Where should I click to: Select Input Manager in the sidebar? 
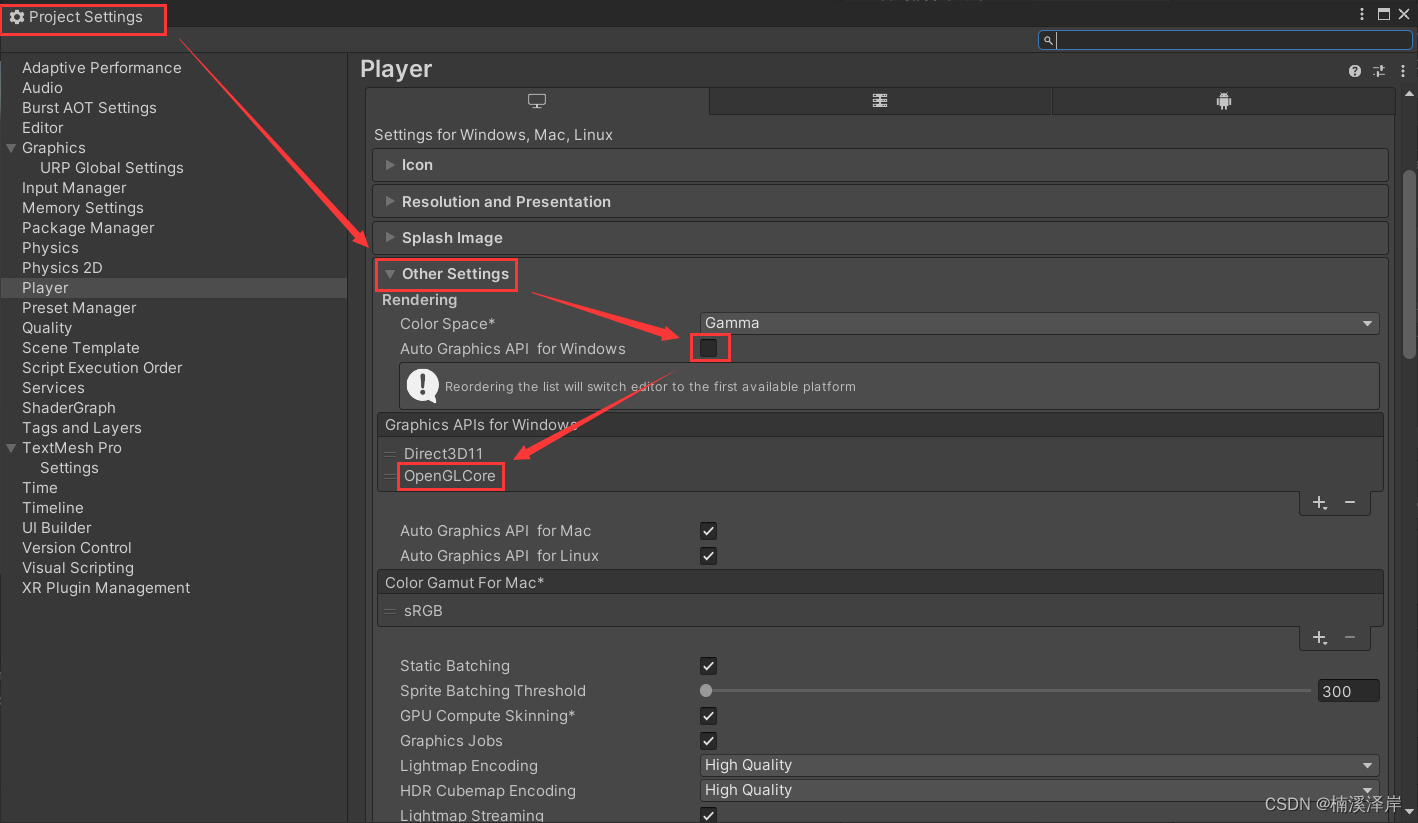[74, 188]
